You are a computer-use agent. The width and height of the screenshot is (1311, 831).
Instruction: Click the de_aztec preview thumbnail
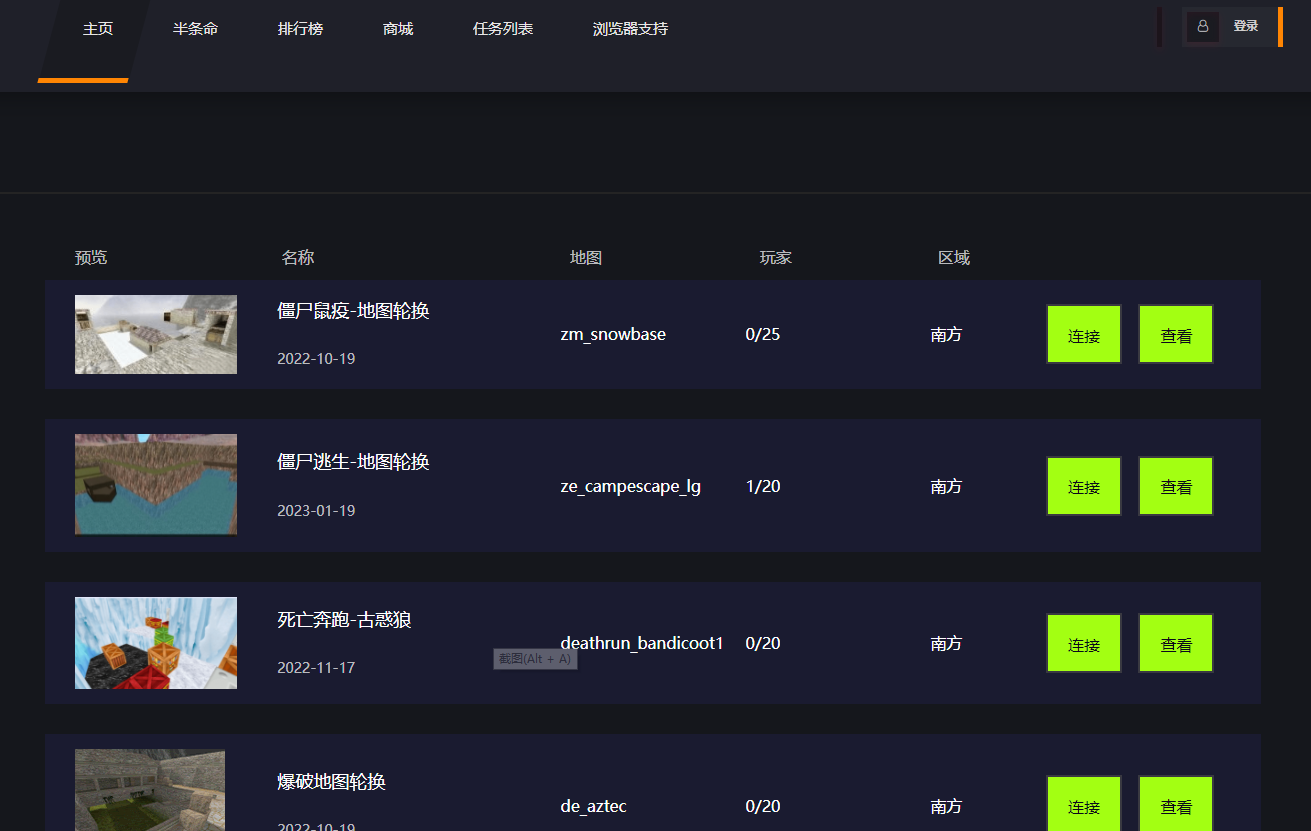click(150, 790)
